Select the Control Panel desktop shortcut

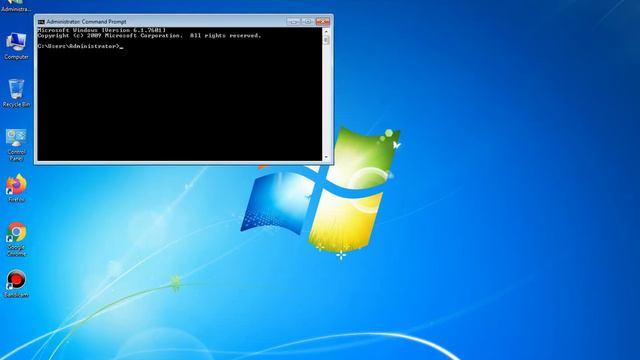click(16, 145)
